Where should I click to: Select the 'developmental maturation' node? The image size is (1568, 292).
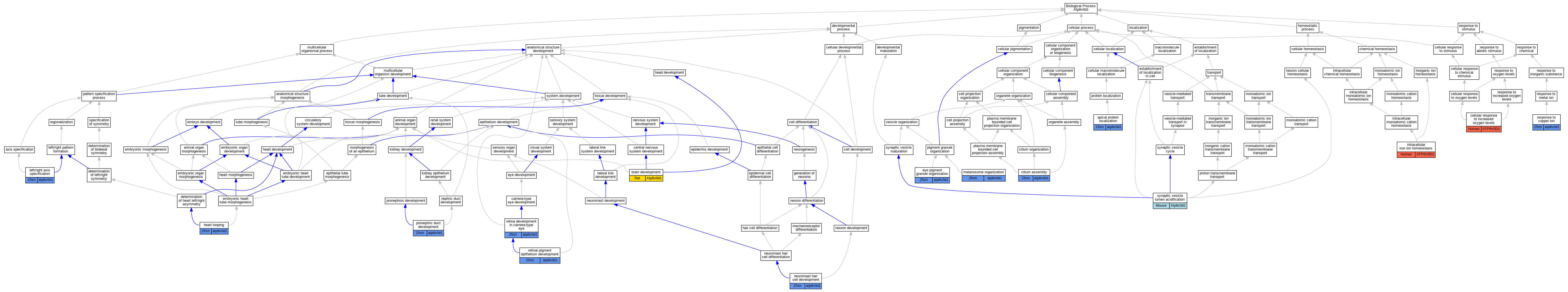pyautogui.click(x=888, y=49)
